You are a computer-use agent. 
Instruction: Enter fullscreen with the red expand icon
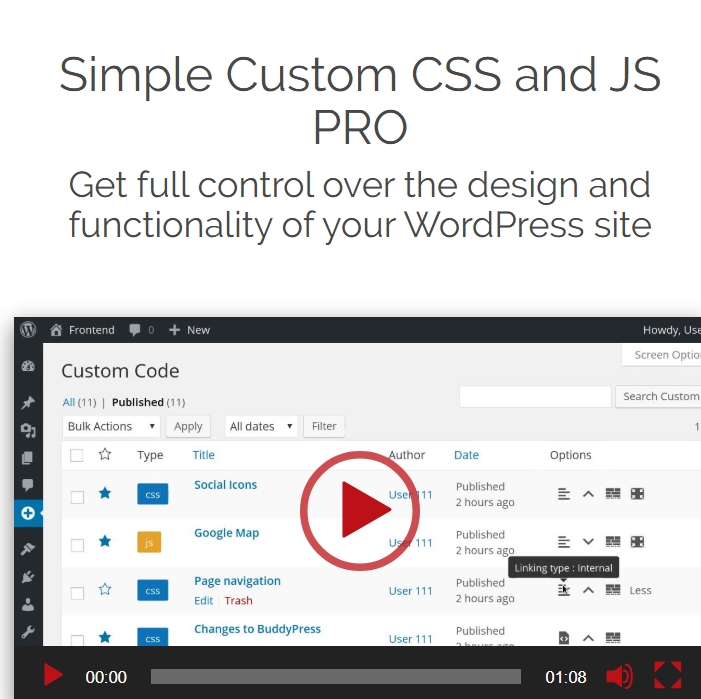click(667, 675)
